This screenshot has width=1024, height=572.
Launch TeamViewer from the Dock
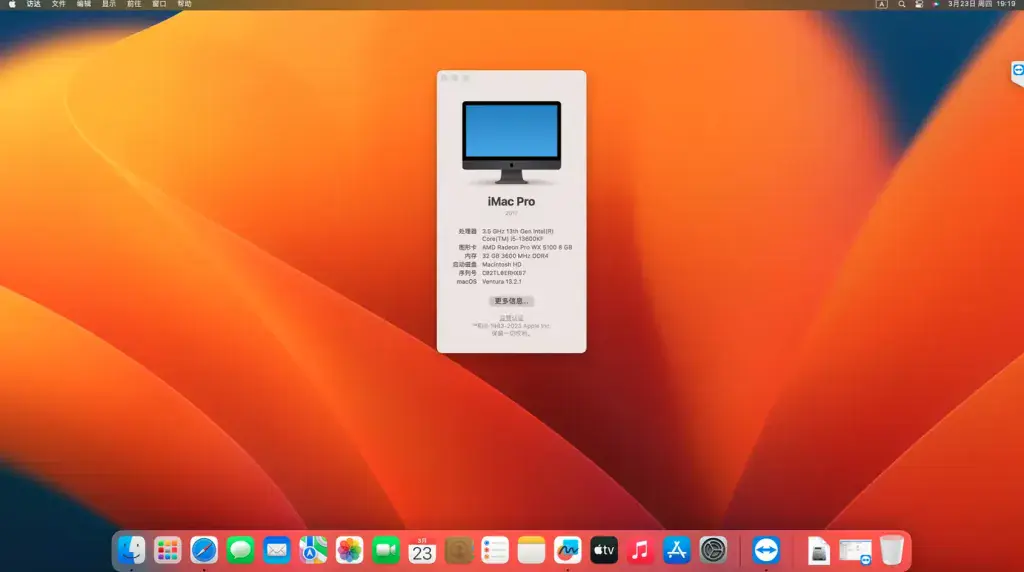tap(765, 550)
